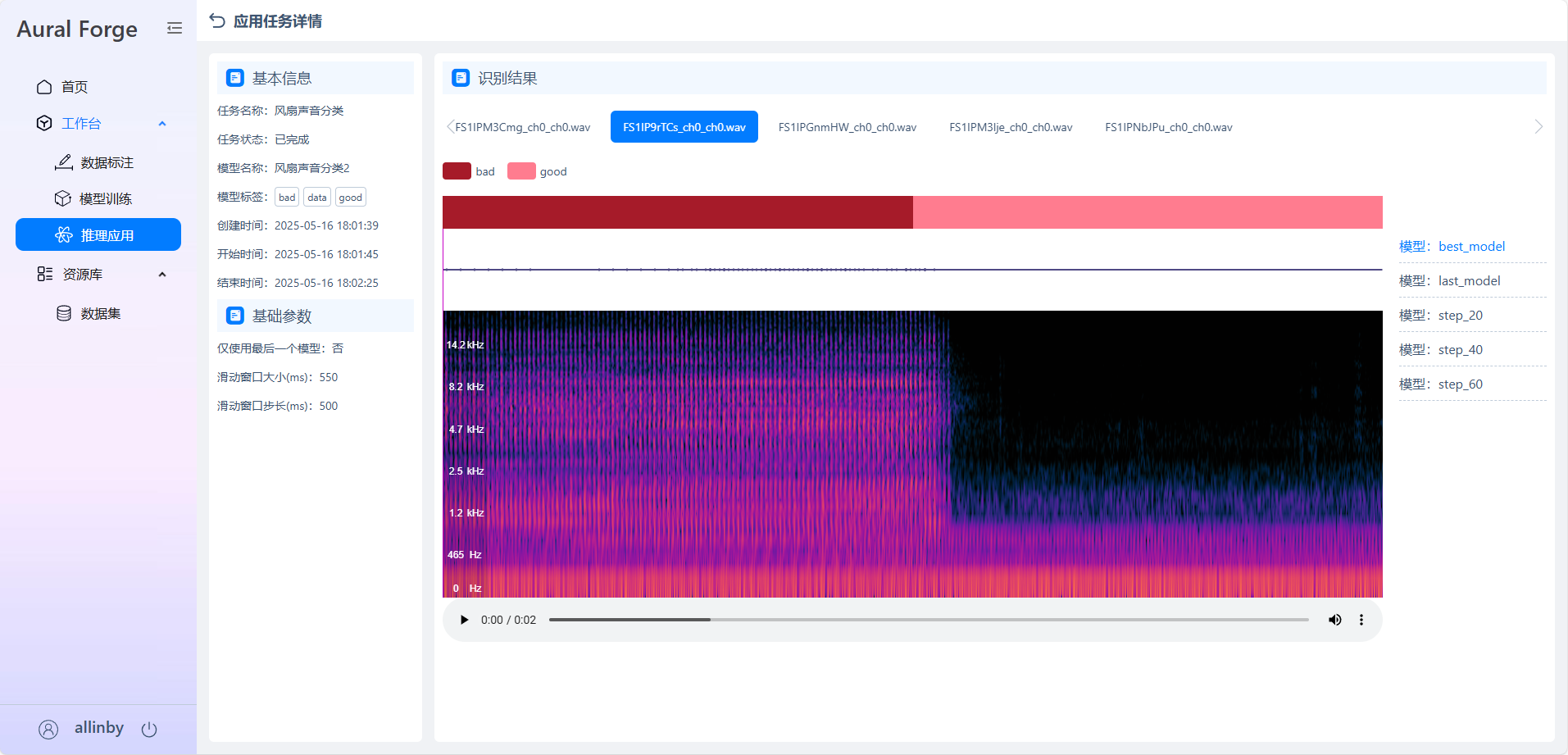The image size is (1568, 755).
Task: Switch to FS1IPGnmHW_ch0_ch0.wav tab
Action: coord(848,127)
